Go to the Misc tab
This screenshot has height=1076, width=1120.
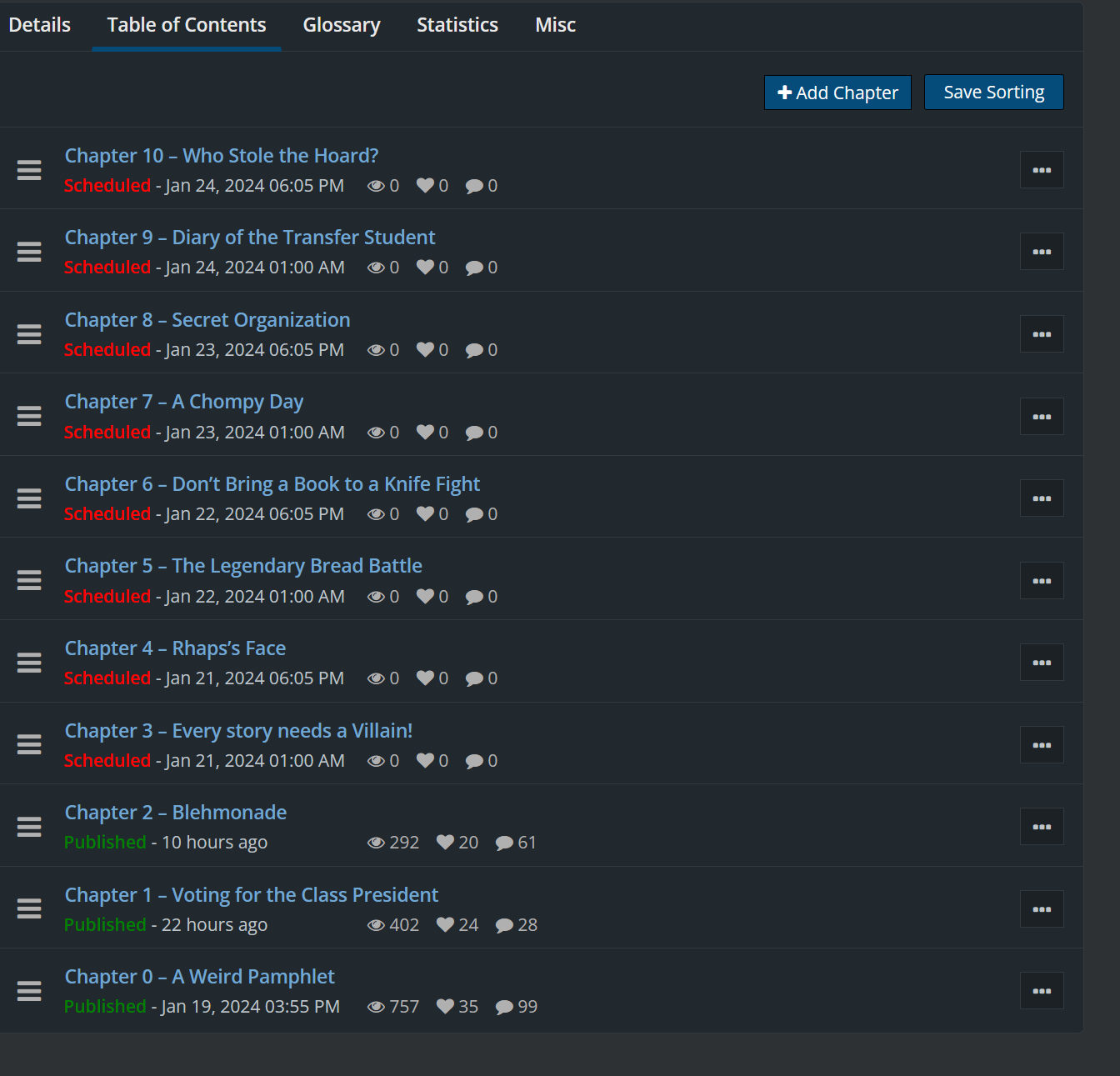(555, 25)
